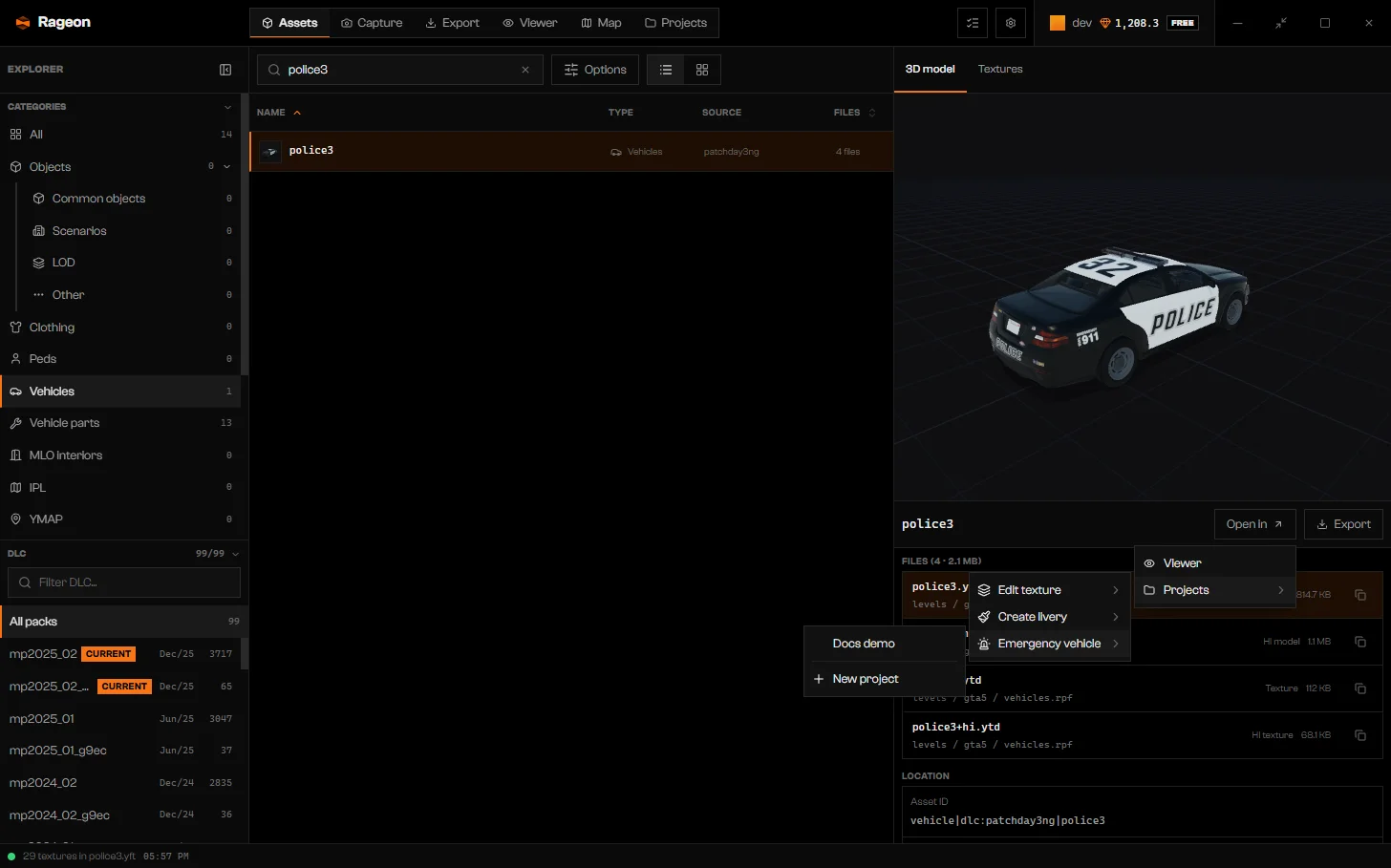The height and width of the screenshot is (868, 1391).
Task: Select the 3D model tab
Action: [x=931, y=69]
